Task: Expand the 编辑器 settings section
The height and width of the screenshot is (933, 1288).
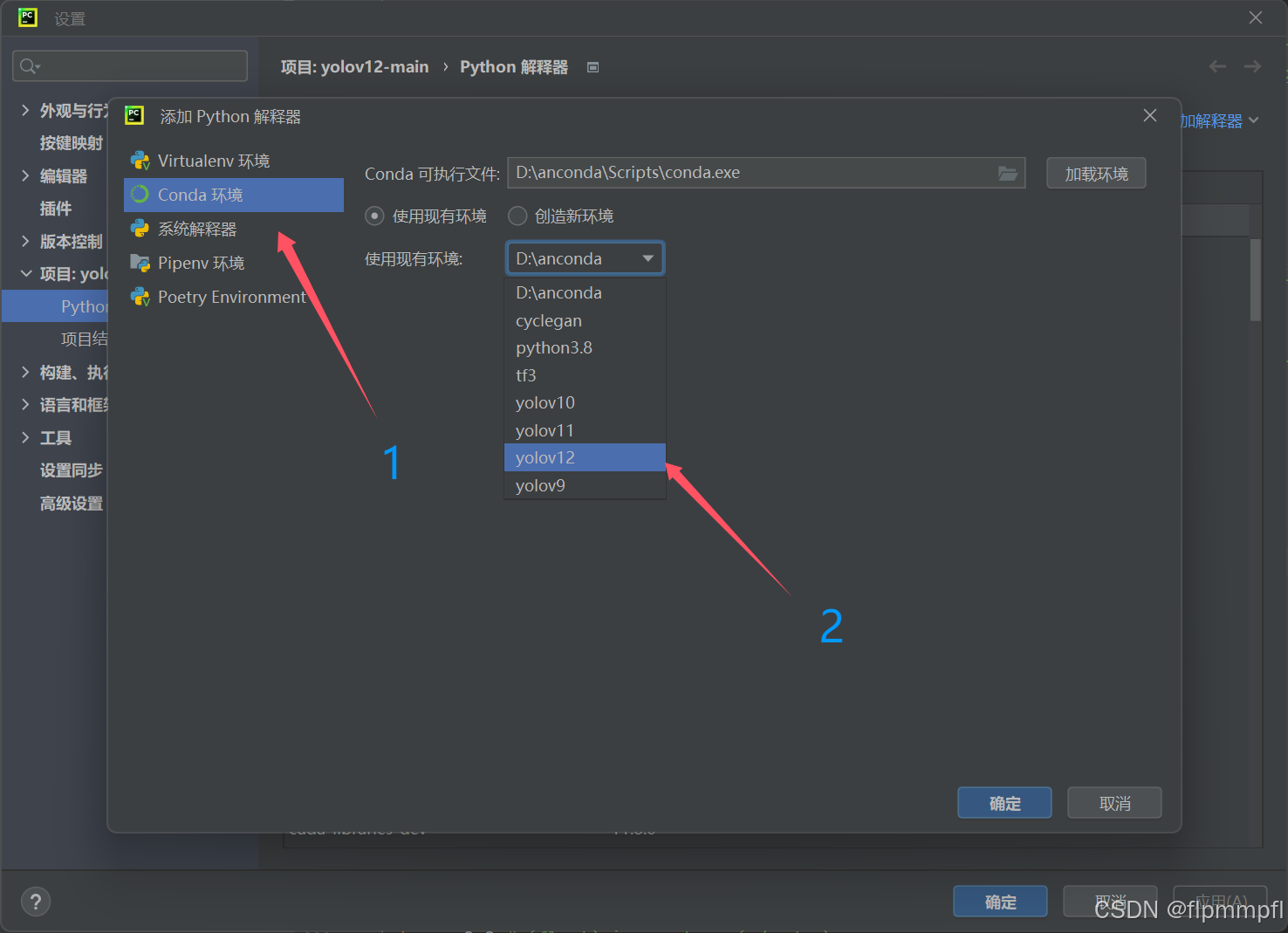Action: 25,175
